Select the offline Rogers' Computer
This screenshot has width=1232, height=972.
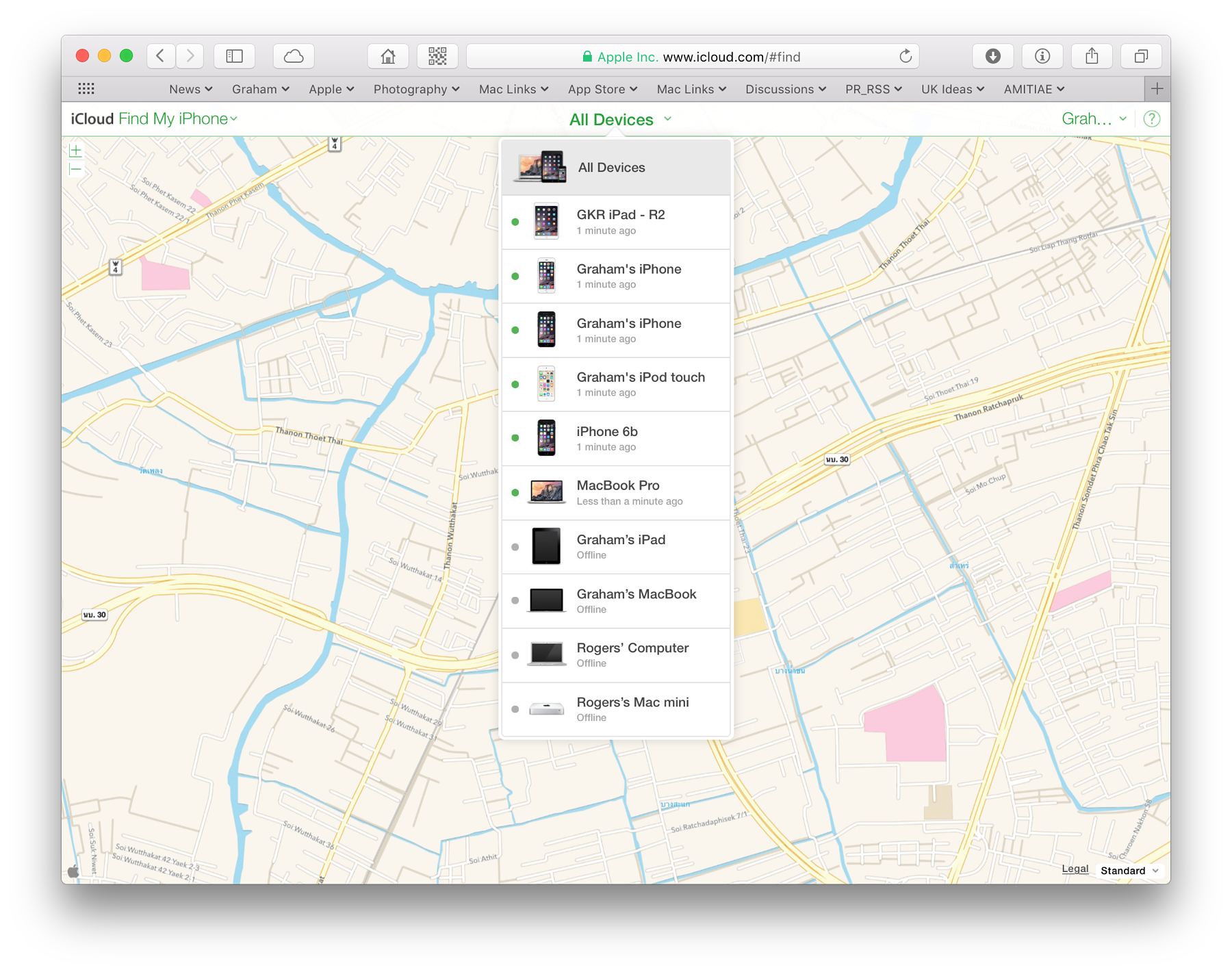click(616, 655)
